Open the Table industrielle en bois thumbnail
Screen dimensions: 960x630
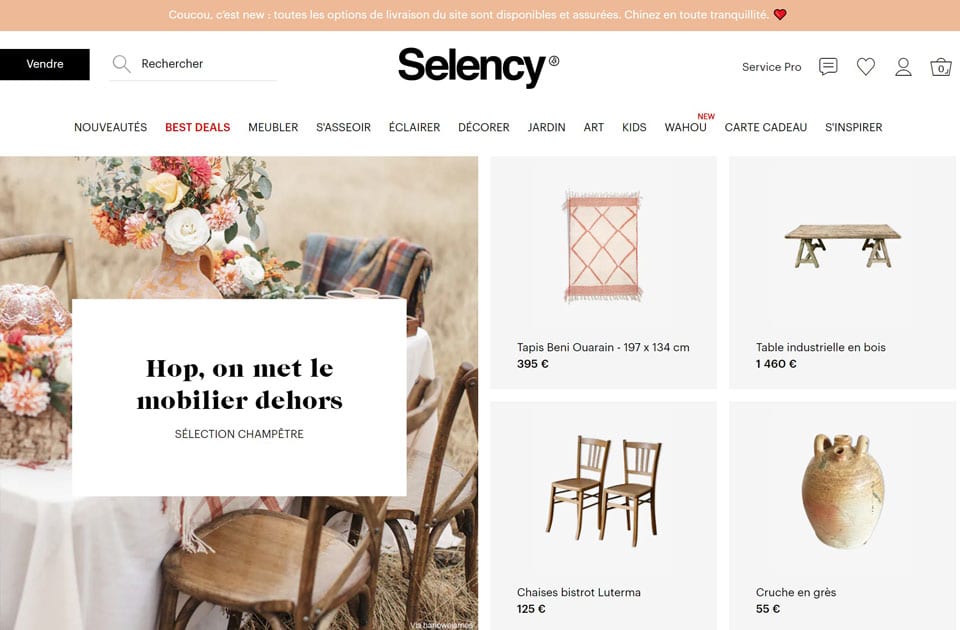tap(842, 246)
